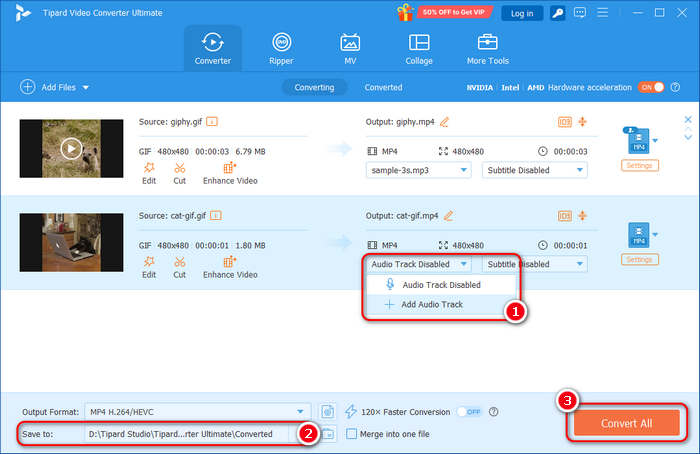Click the Convert All button
The width and height of the screenshot is (700, 454).
point(626,423)
